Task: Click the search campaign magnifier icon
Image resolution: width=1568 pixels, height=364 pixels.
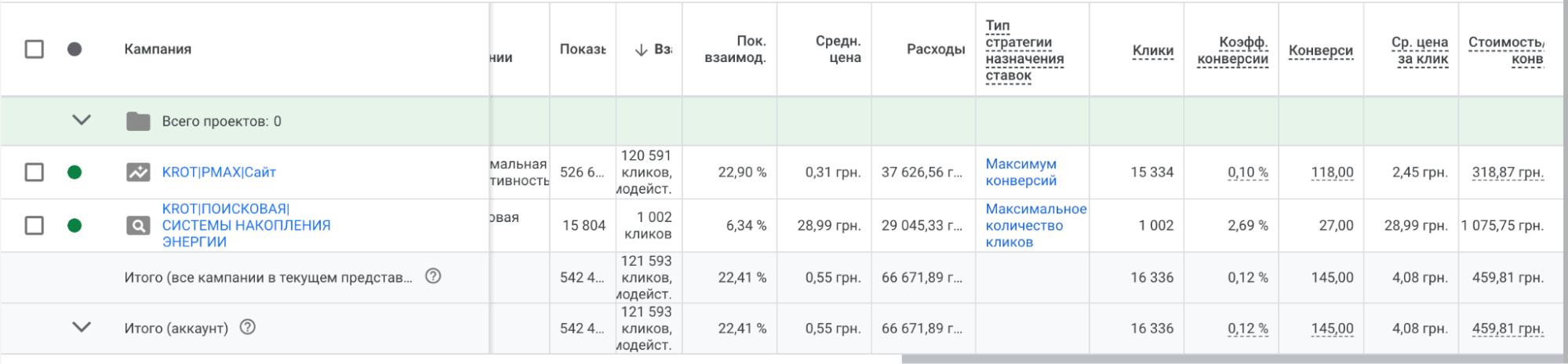Action: (138, 226)
